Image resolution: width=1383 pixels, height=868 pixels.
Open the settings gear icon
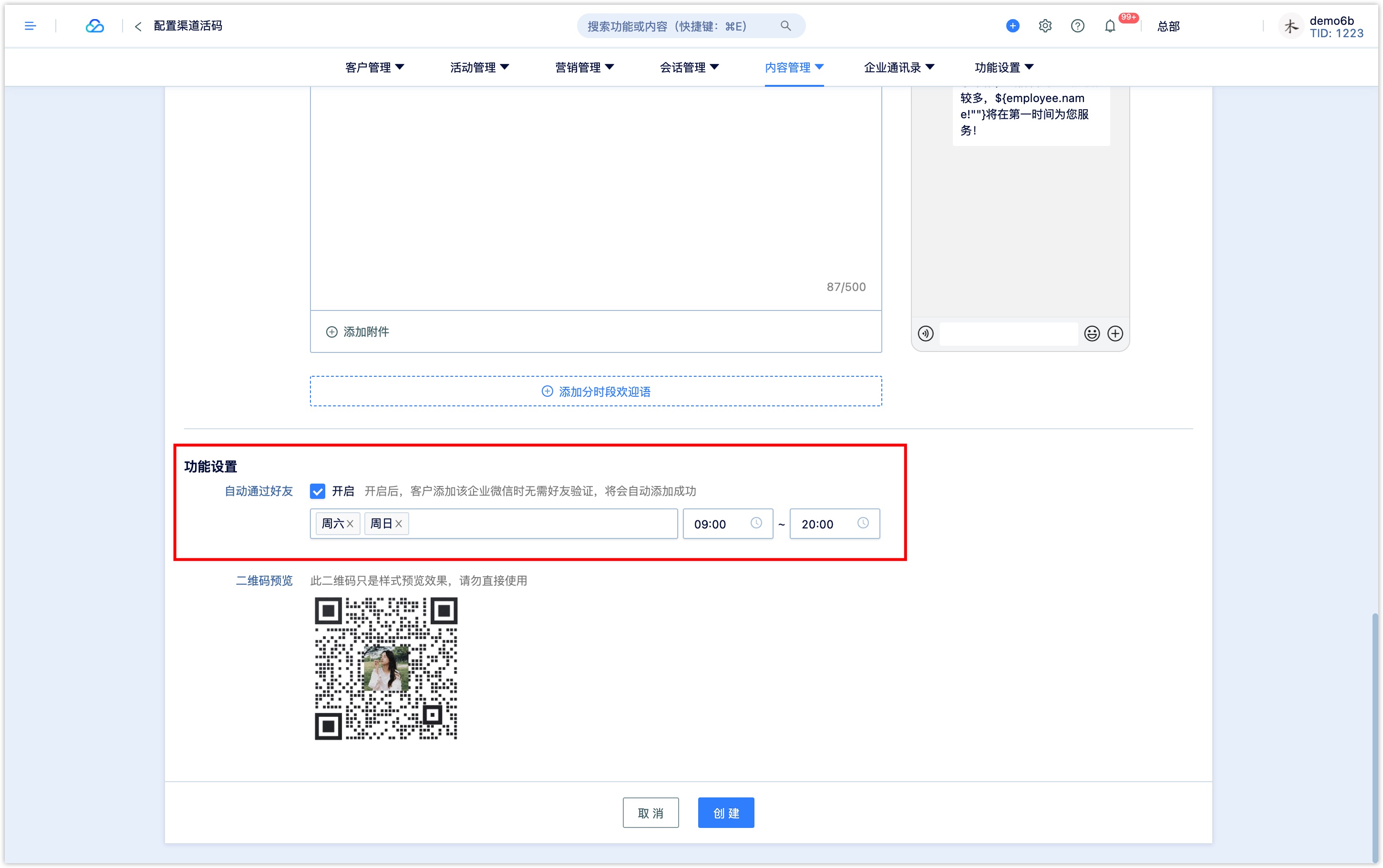click(x=1044, y=26)
